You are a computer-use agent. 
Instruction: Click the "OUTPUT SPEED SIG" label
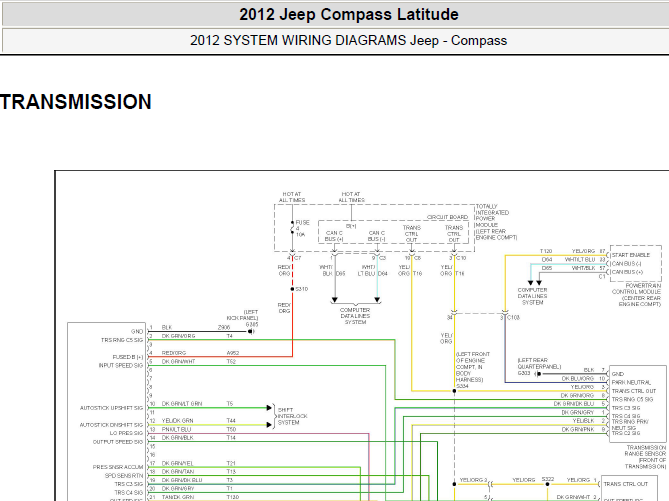pyautogui.click(x=118, y=442)
